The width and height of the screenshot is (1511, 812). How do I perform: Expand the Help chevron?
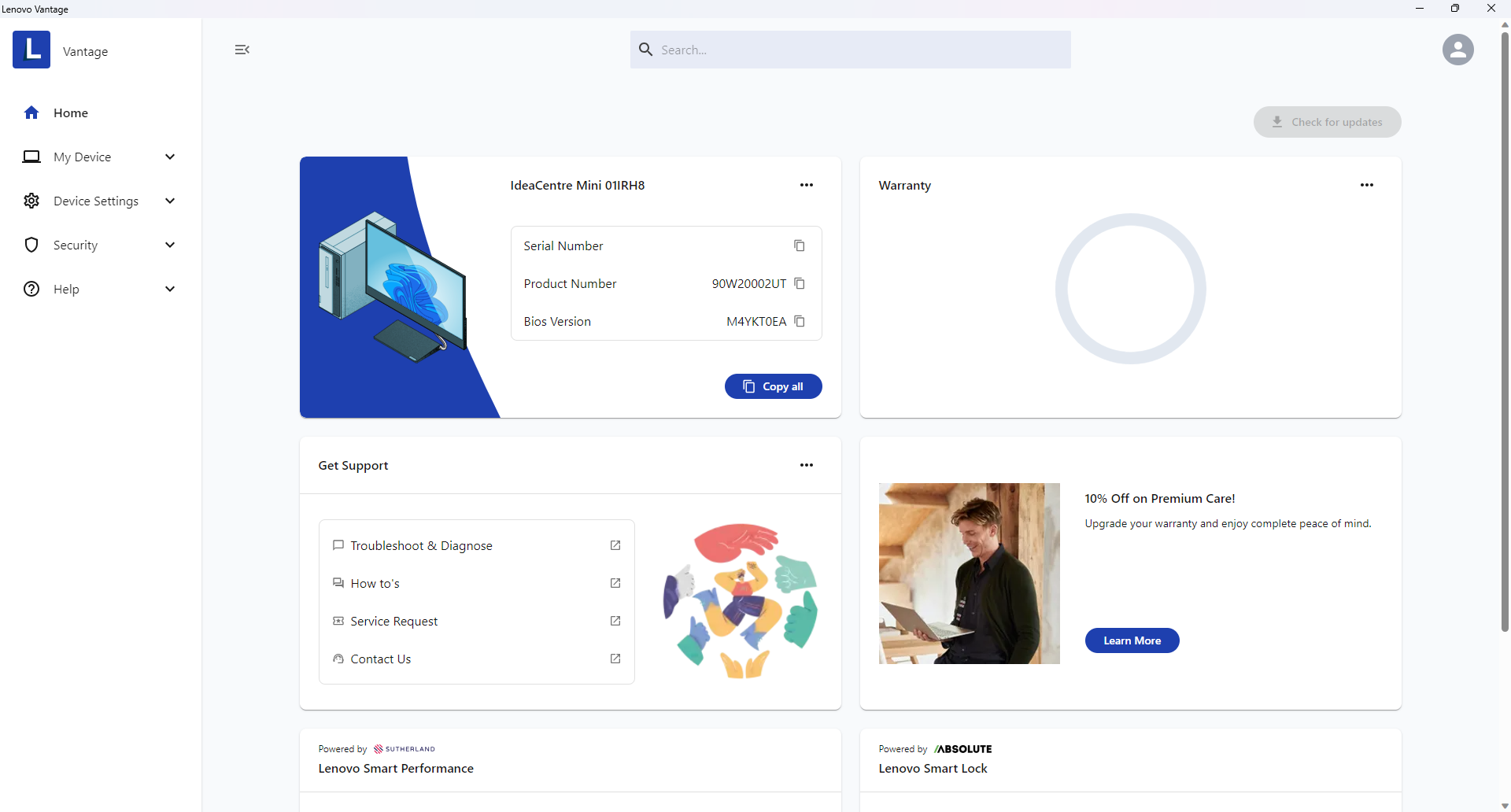[x=170, y=289]
